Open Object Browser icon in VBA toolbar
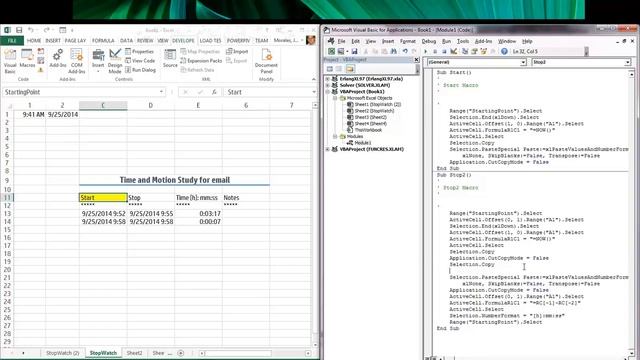Image resolution: width=640 pixels, height=360 pixels. coord(484,51)
